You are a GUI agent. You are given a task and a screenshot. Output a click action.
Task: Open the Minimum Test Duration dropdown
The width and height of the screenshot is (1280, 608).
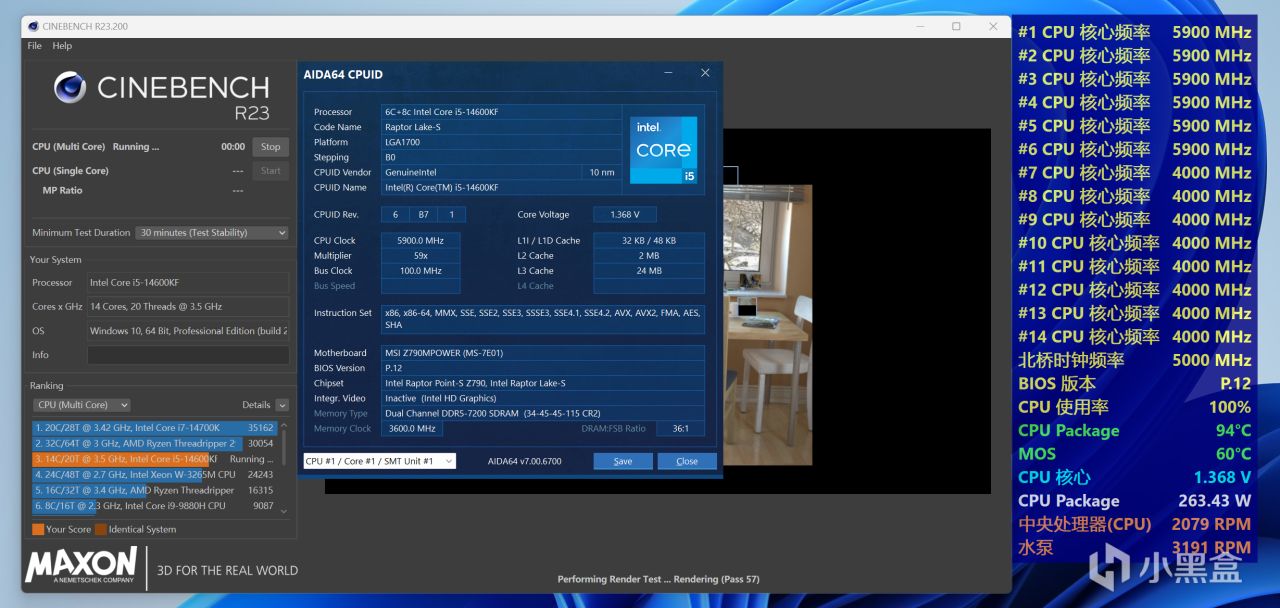click(x=213, y=233)
